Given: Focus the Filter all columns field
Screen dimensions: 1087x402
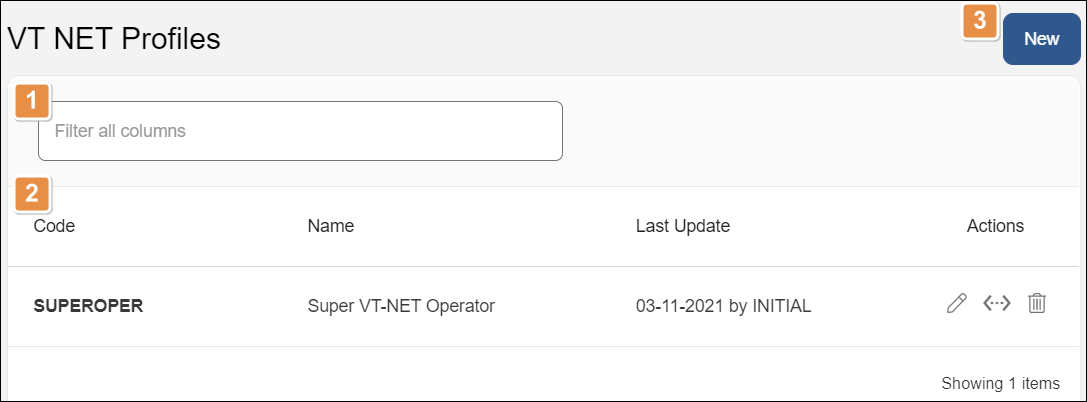Looking at the screenshot, I should click(300, 131).
